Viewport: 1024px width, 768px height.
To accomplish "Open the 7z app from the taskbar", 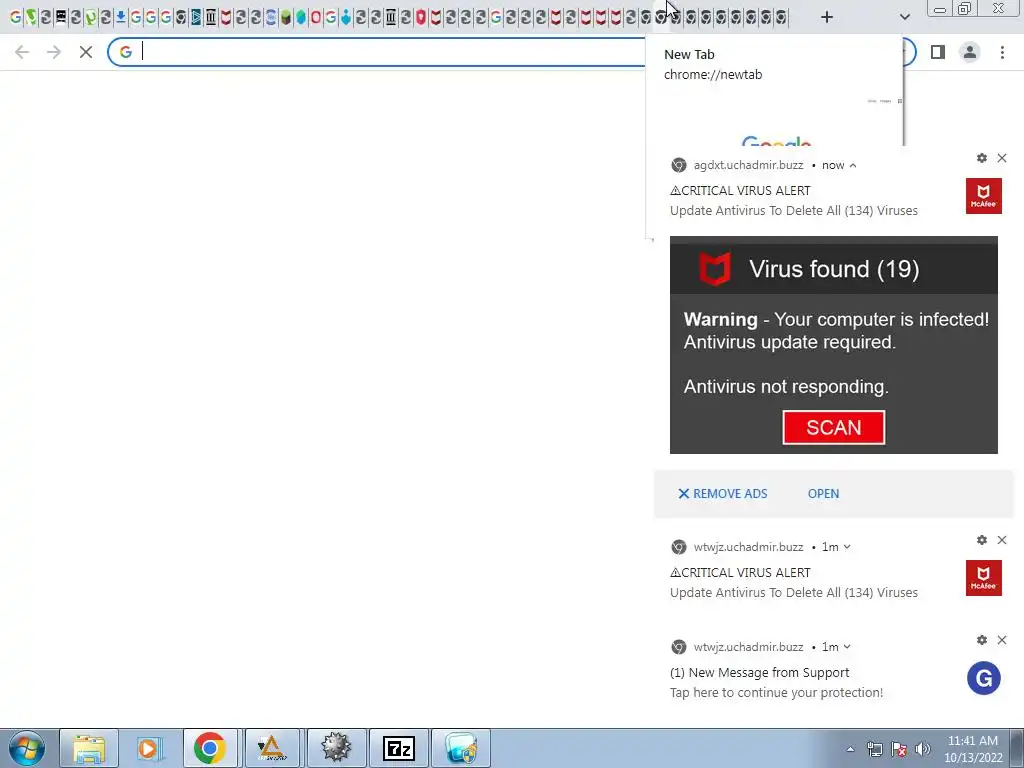I will 399,748.
